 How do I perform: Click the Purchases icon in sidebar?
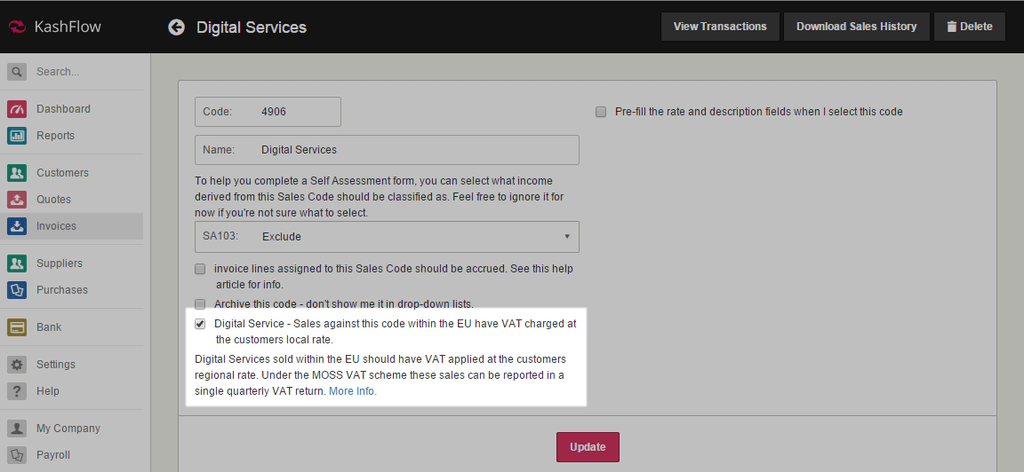(x=17, y=290)
